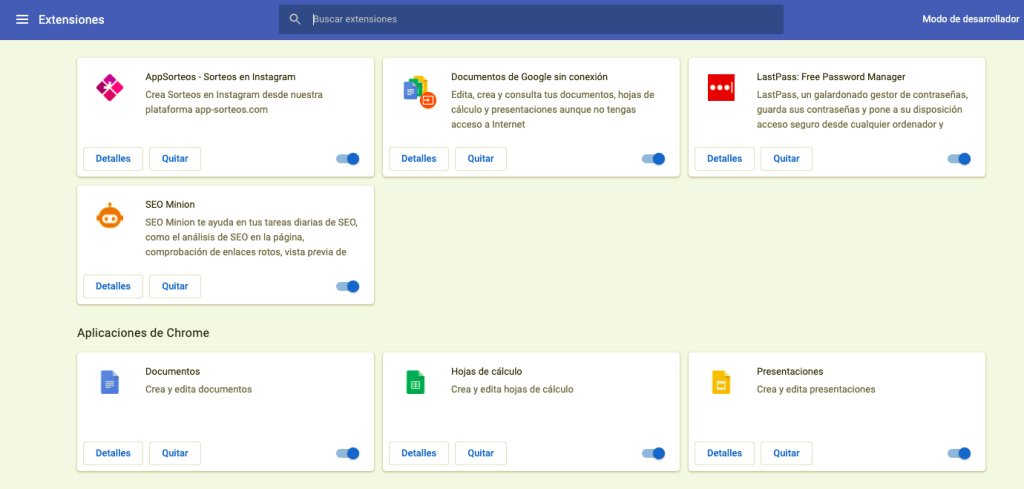Screen dimensions: 1024x489
Task: Disable the Hojas de cálculo app toggle
Action: (653, 453)
